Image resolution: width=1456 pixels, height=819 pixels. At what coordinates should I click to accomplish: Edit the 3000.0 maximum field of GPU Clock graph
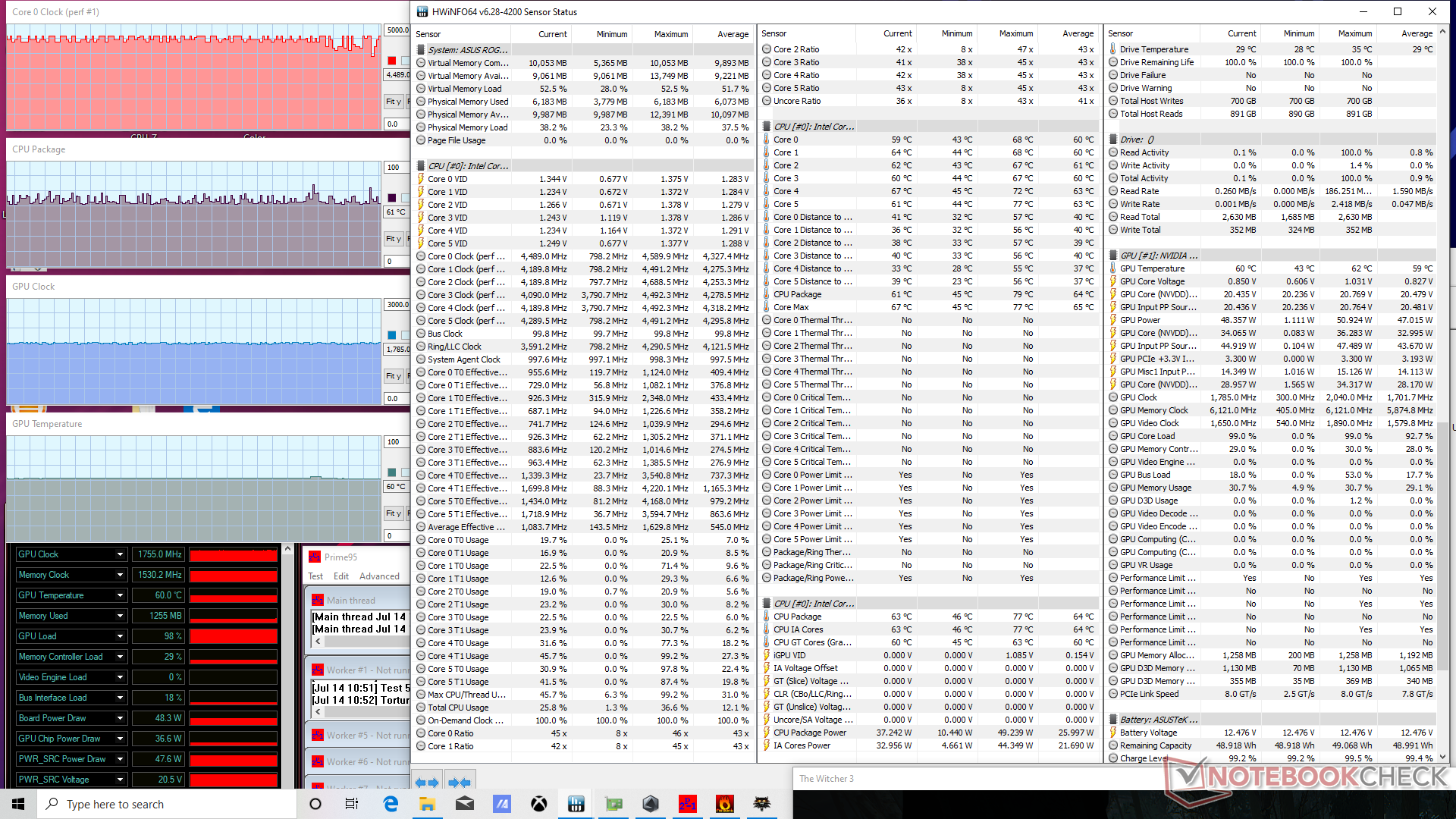[397, 305]
